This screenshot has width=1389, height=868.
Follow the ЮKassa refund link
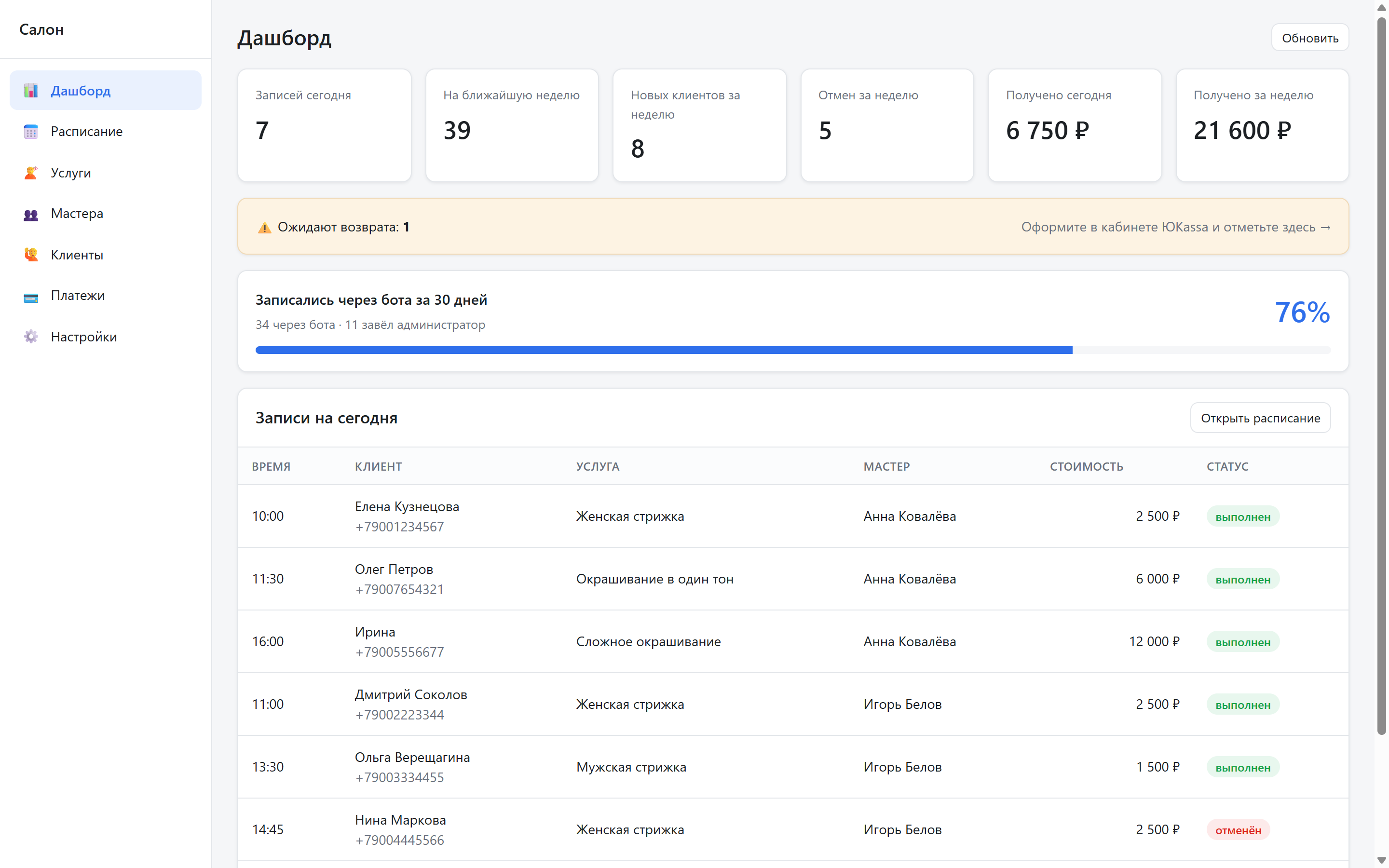[x=1176, y=227]
